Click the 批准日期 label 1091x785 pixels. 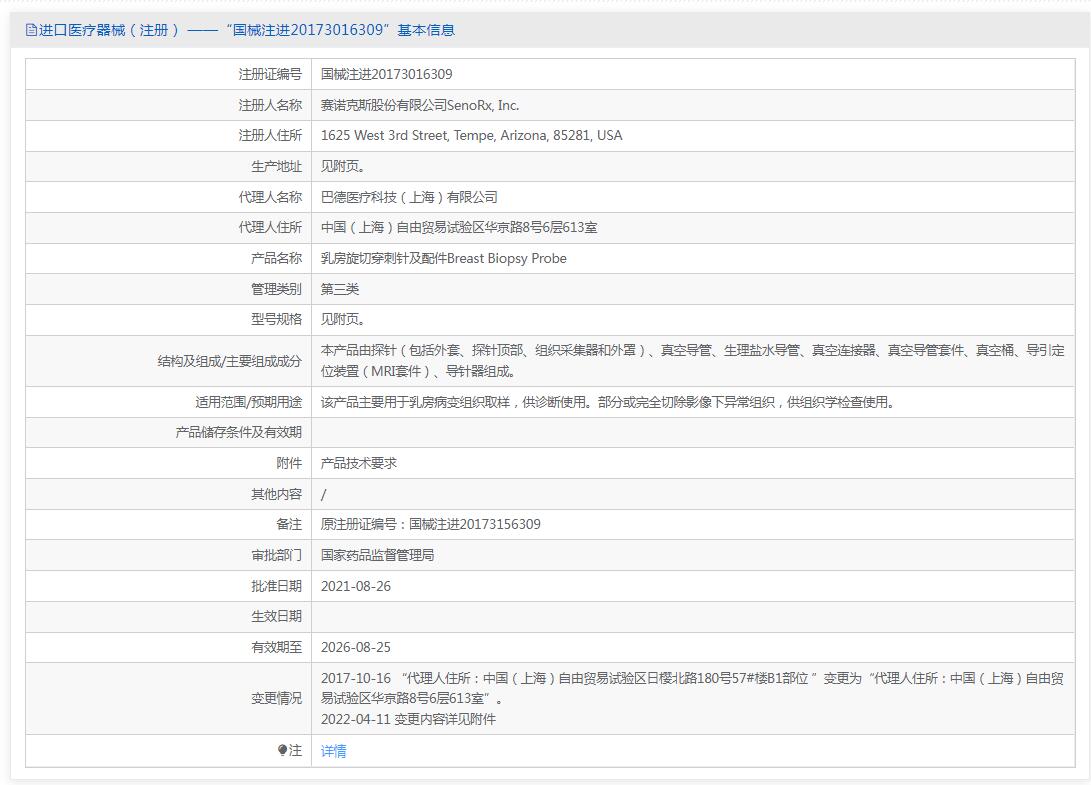coord(276,586)
